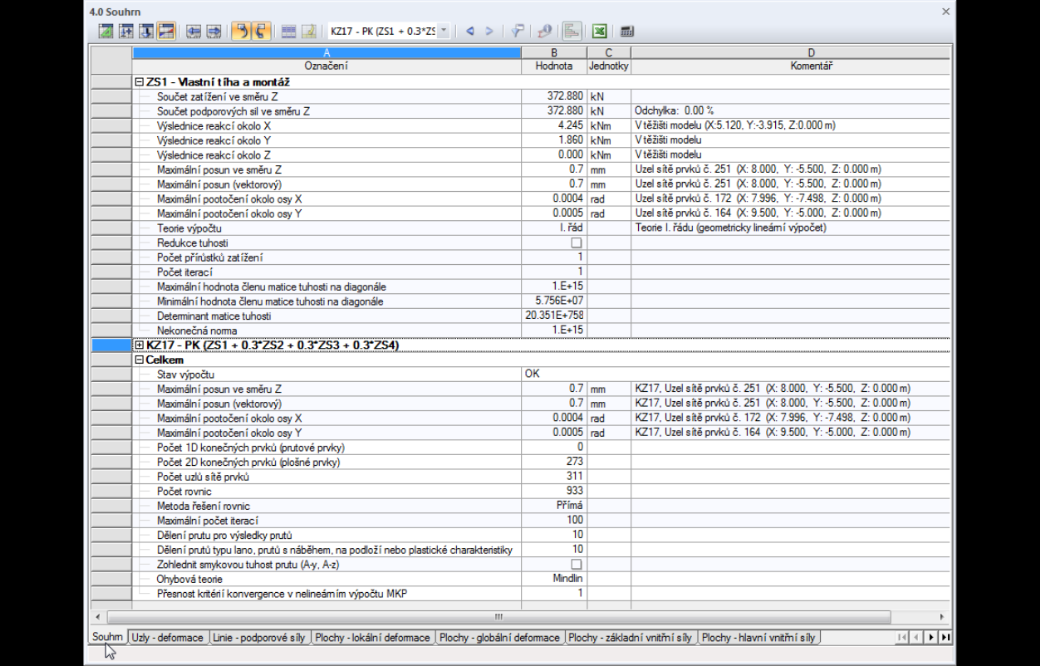Click the Minimální hodnota členu value 5.756E+07
Viewport: 1040px width, 666px height.
[x=554, y=301]
